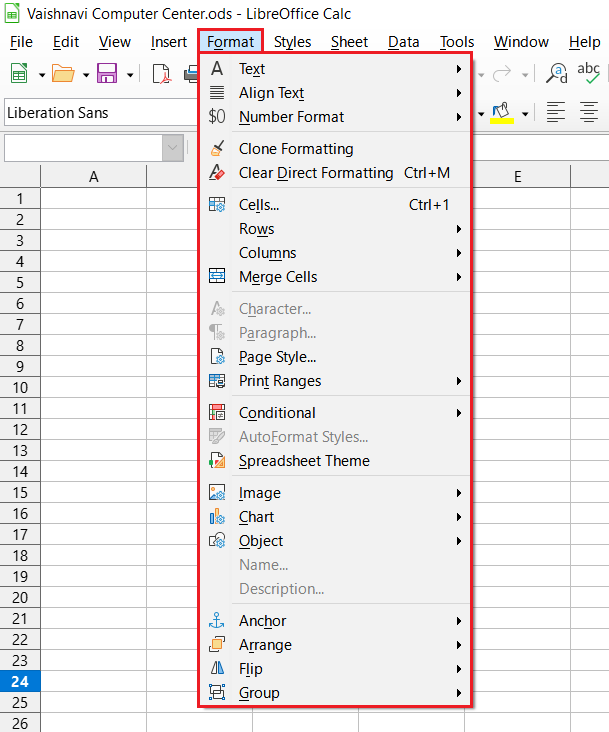609x732 pixels.
Task: Open the Help menu
Action: 584,42
